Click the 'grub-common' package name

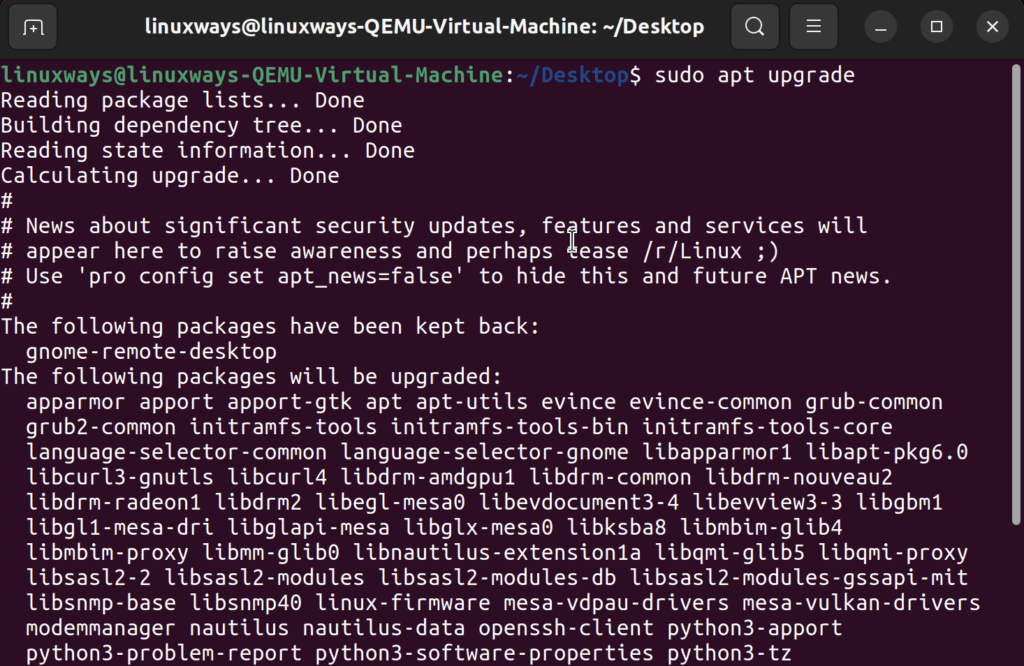[x=874, y=402]
